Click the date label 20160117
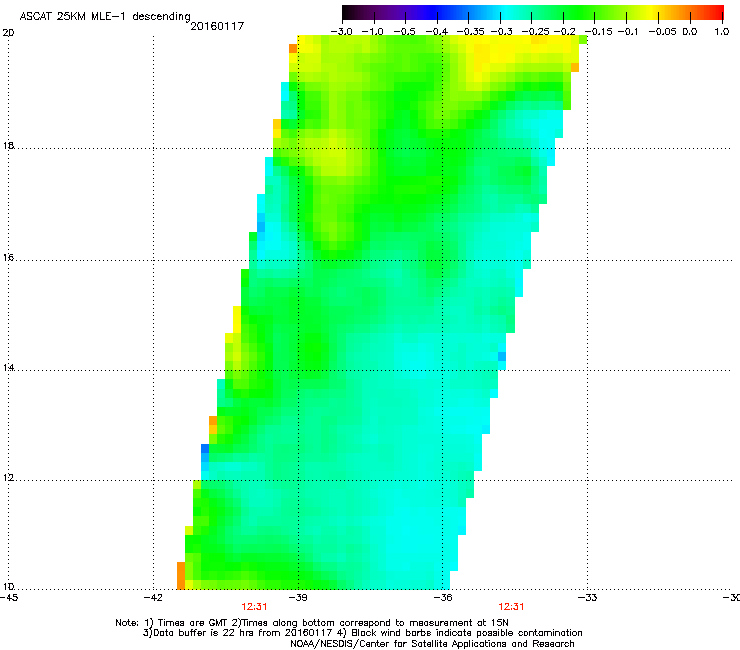 [217, 26]
